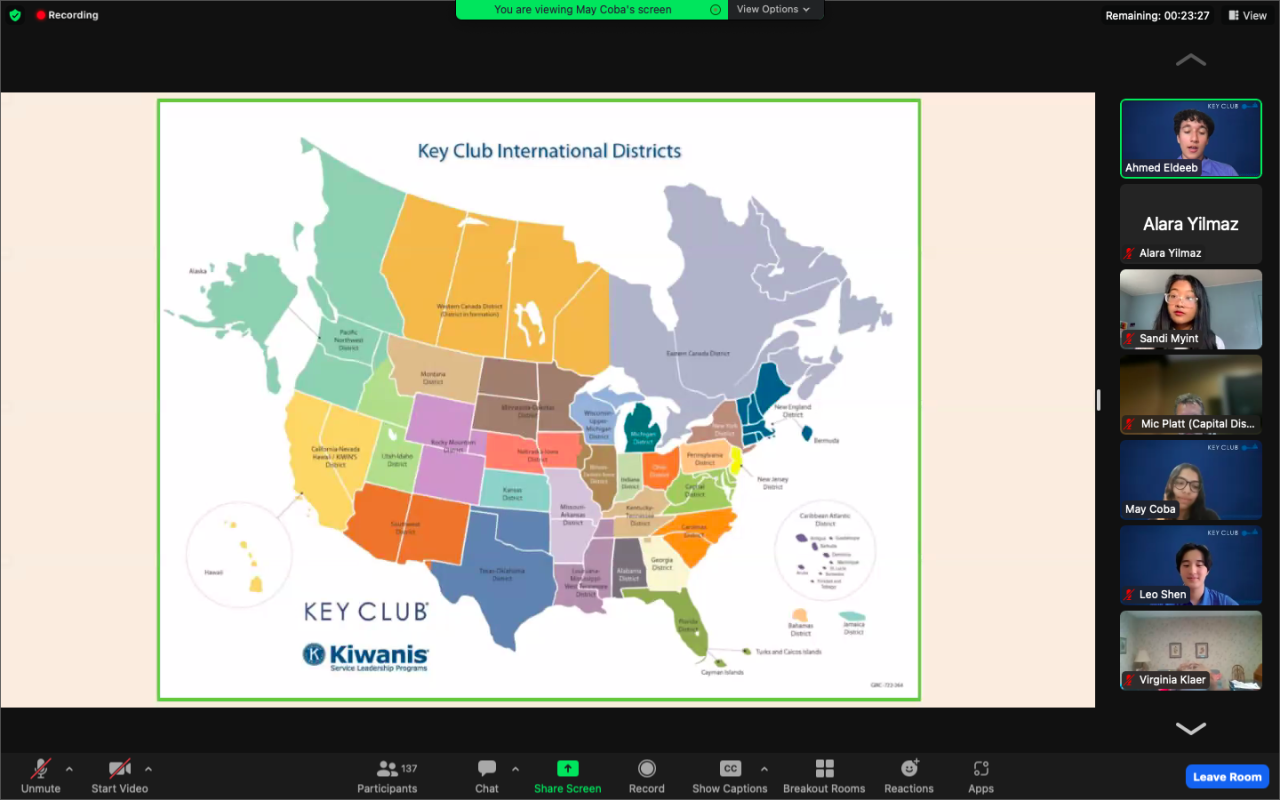Click the screen share info icon
The image size is (1280, 800).
click(x=715, y=10)
